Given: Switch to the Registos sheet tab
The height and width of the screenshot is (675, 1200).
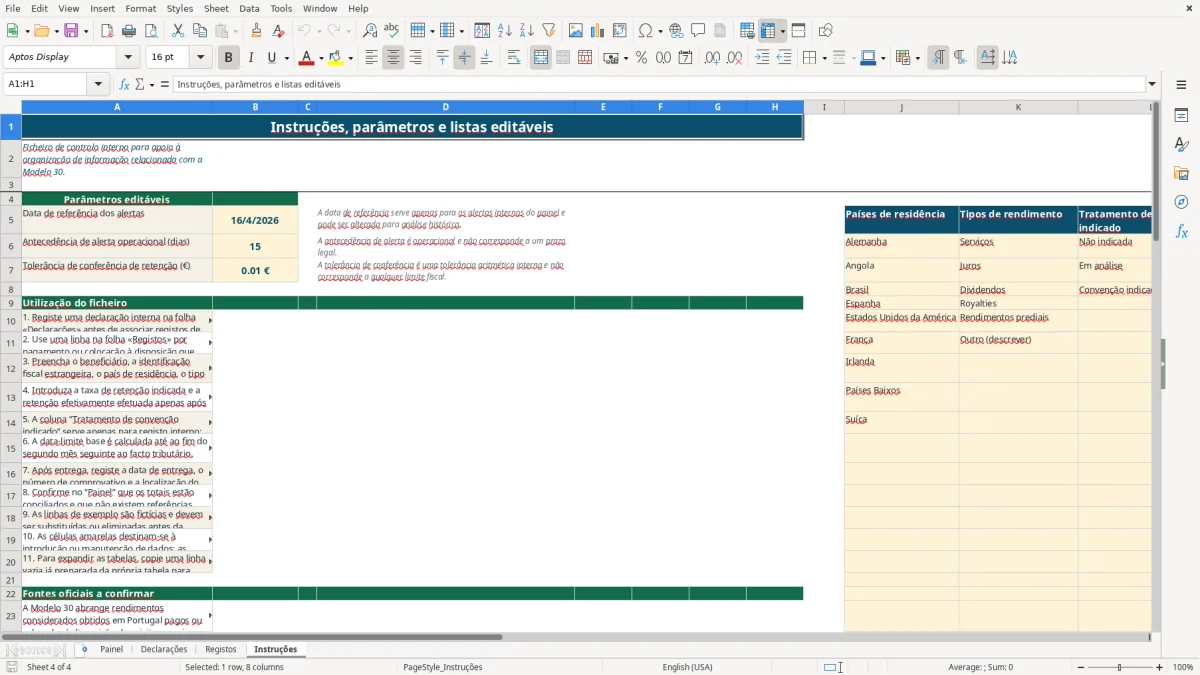Looking at the screenshot, I should tap(221, 649).
